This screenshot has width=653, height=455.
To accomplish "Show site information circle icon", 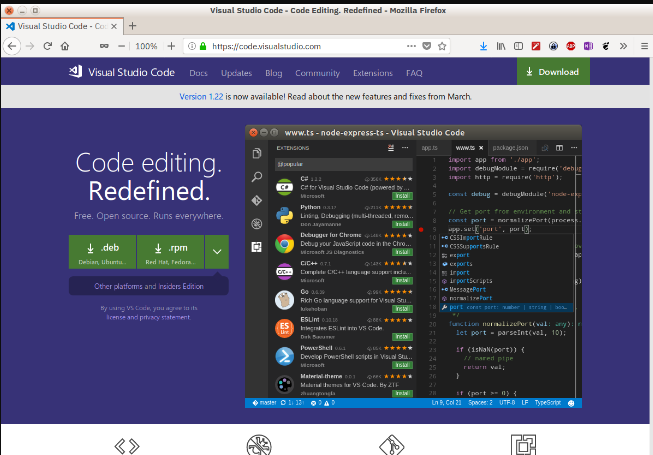I will coord(192,46).
